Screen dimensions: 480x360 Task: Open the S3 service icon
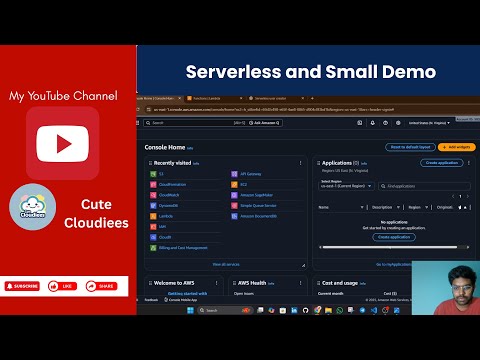point(153,174)
